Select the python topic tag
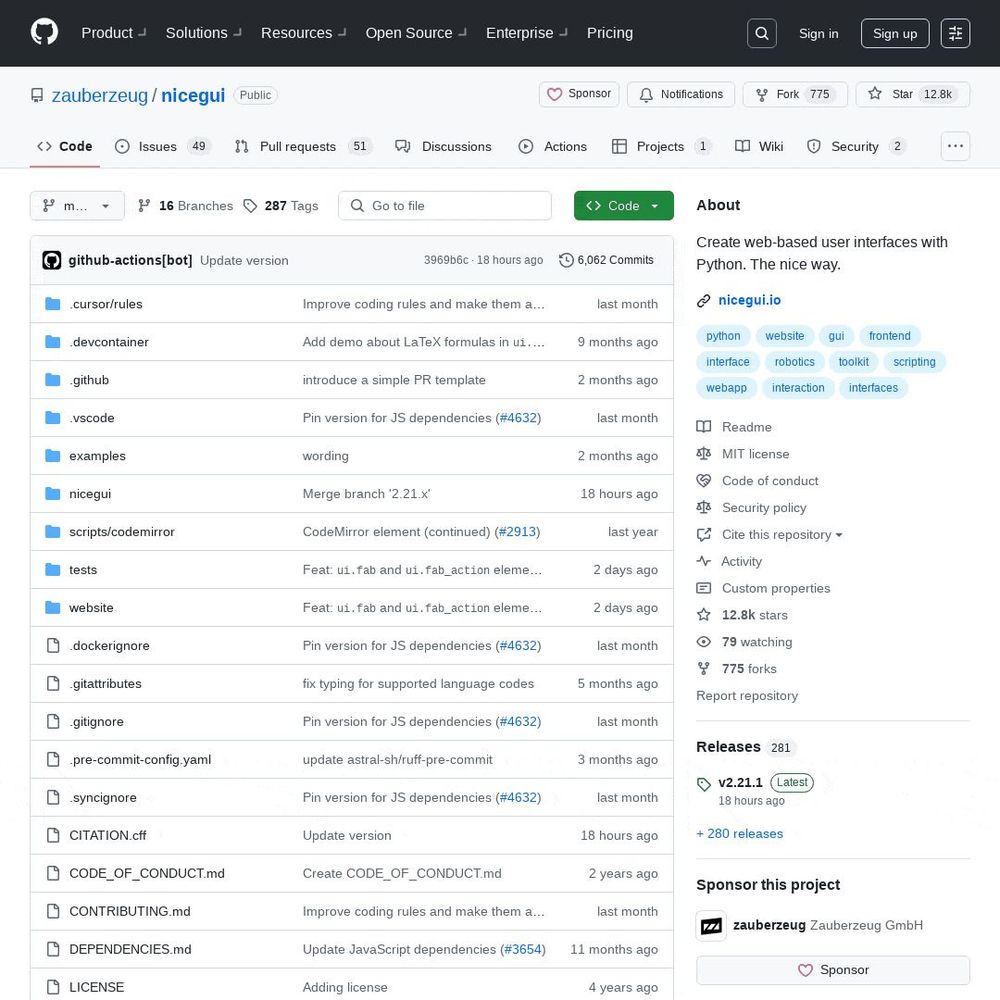 point(723,336)
